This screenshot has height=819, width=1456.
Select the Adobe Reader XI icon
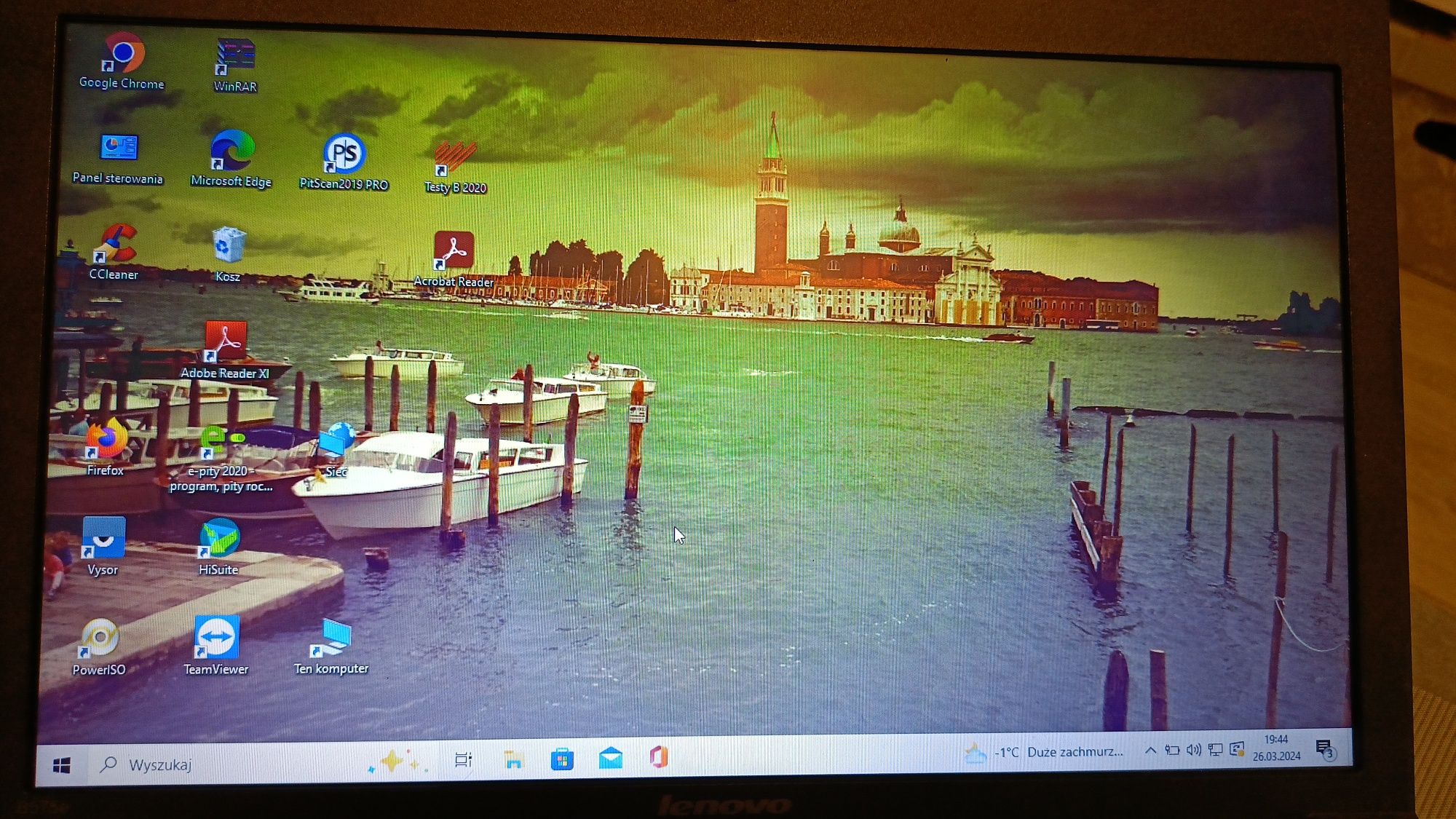225,350
